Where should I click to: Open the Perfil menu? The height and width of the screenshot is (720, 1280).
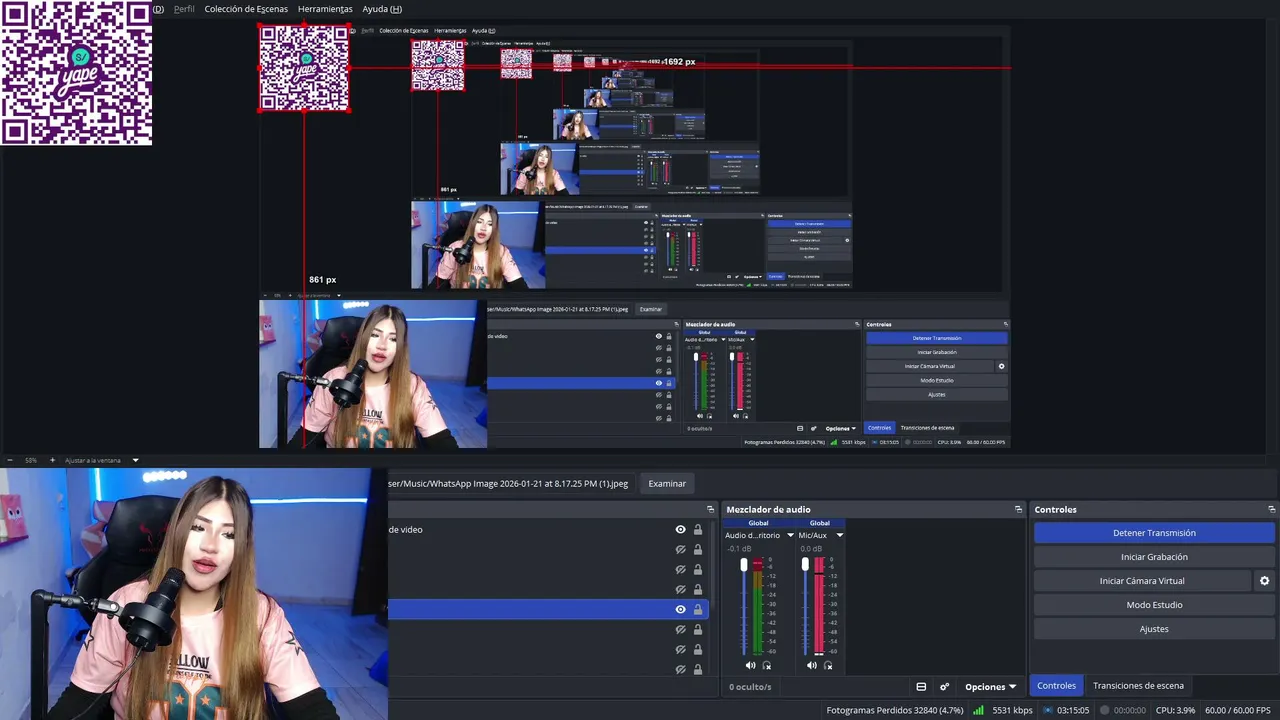point(184,9)
